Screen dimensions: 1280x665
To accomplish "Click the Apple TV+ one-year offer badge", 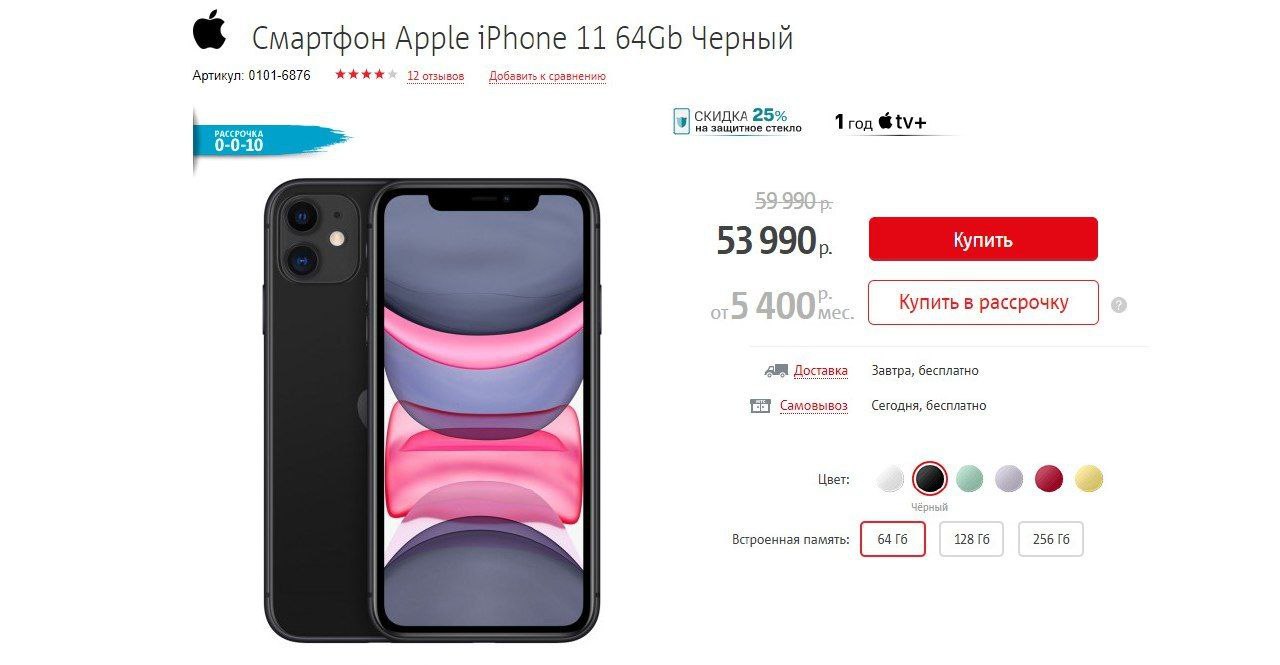I will pyautogui.click(x=881, y=123).
